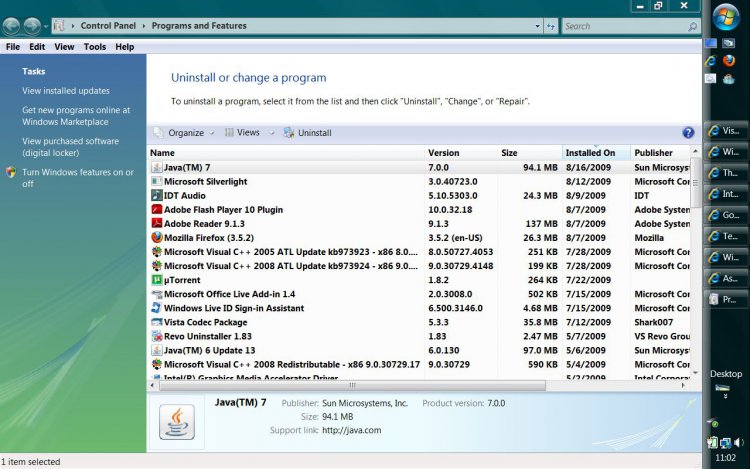Screen dimensions: 750x469
Task: Click the large Java icon in details pane
Action: 177,422
